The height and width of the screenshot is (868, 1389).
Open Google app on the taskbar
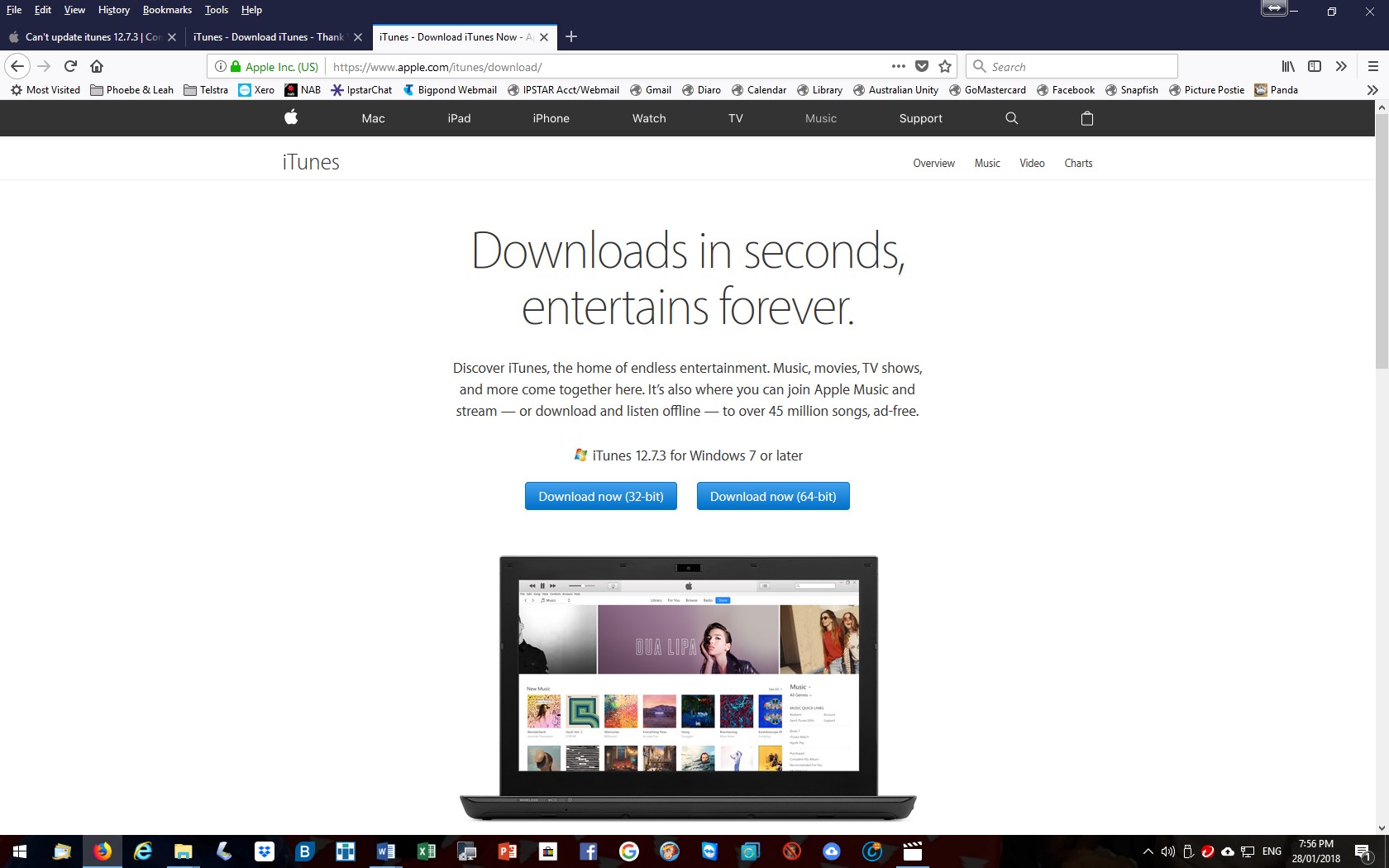pyautogui.click(x=629, y=851)
